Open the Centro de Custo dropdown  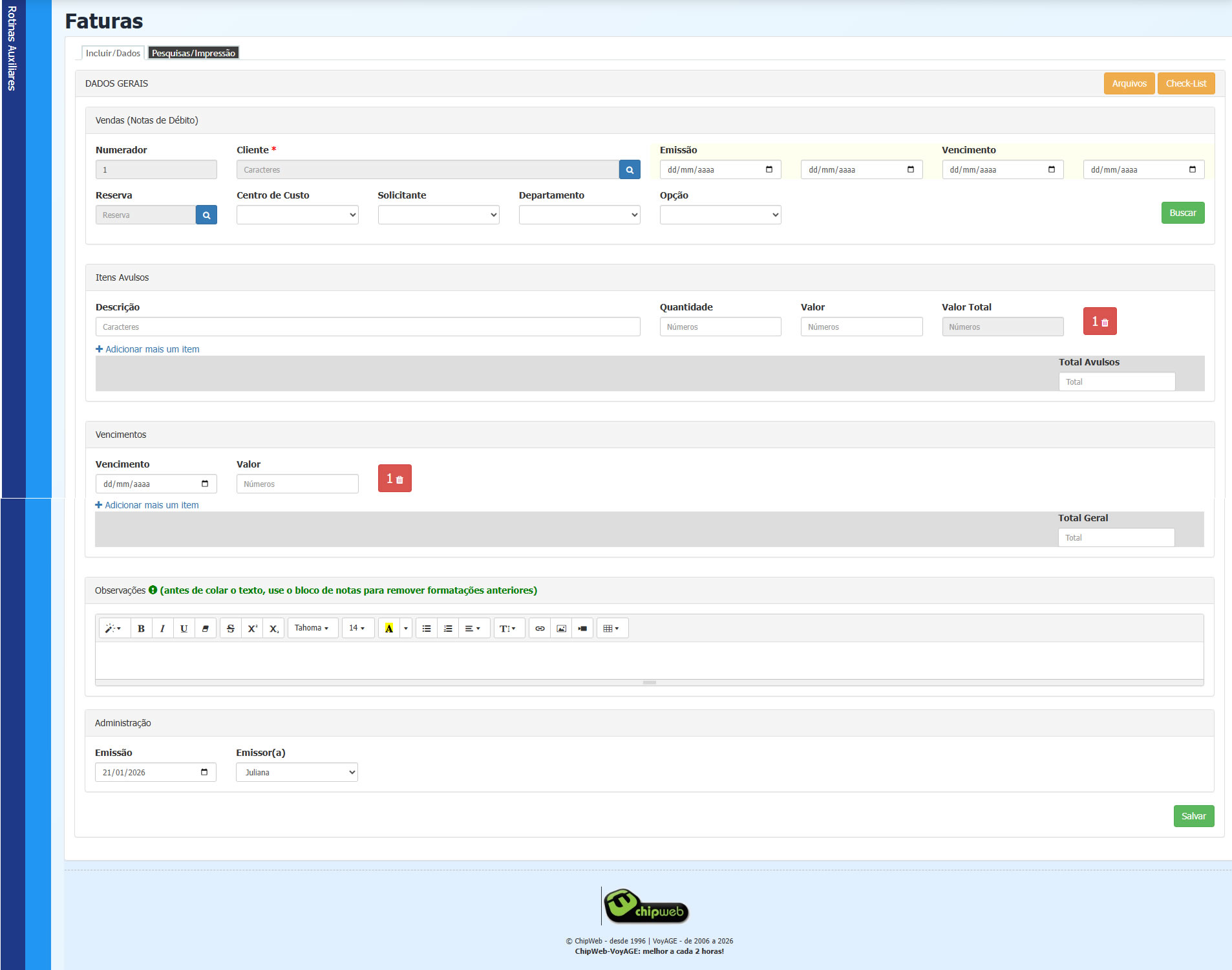coord(297,215)
